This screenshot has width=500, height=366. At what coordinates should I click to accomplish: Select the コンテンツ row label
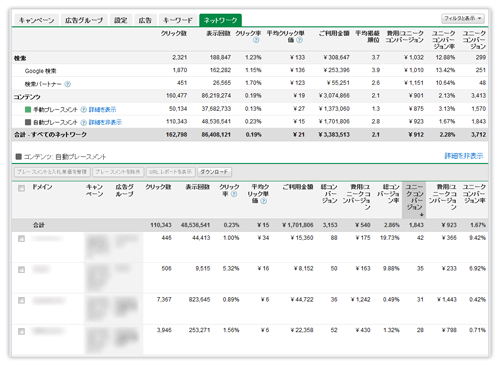tap(27, 97)
